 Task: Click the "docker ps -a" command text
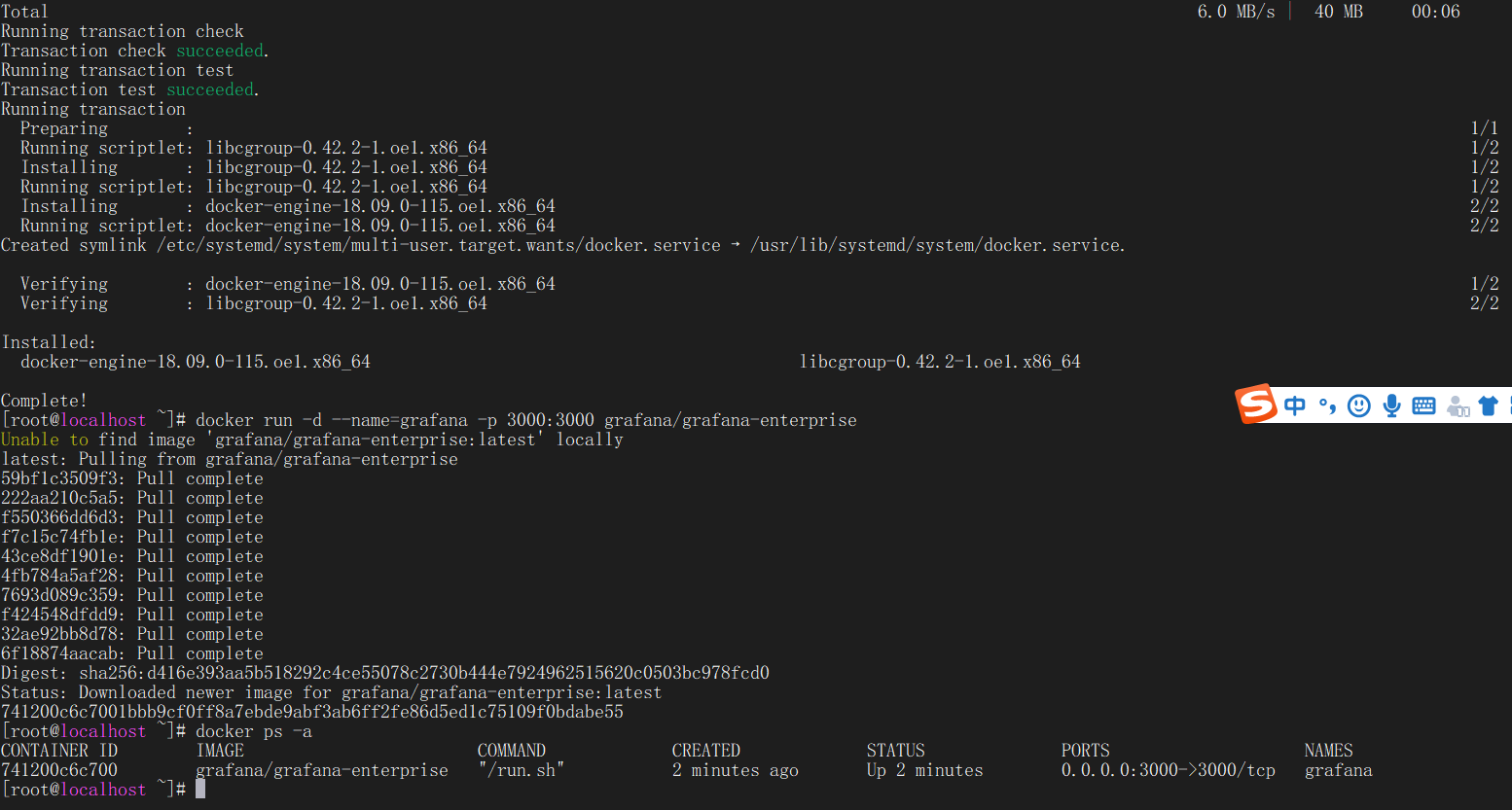pyautogui.click(x=253, y=731)
